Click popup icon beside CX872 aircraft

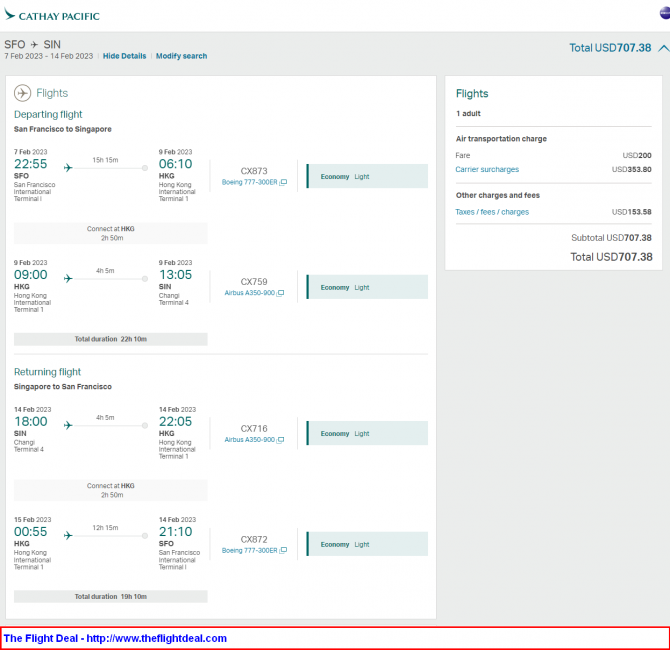coord(283,550)
